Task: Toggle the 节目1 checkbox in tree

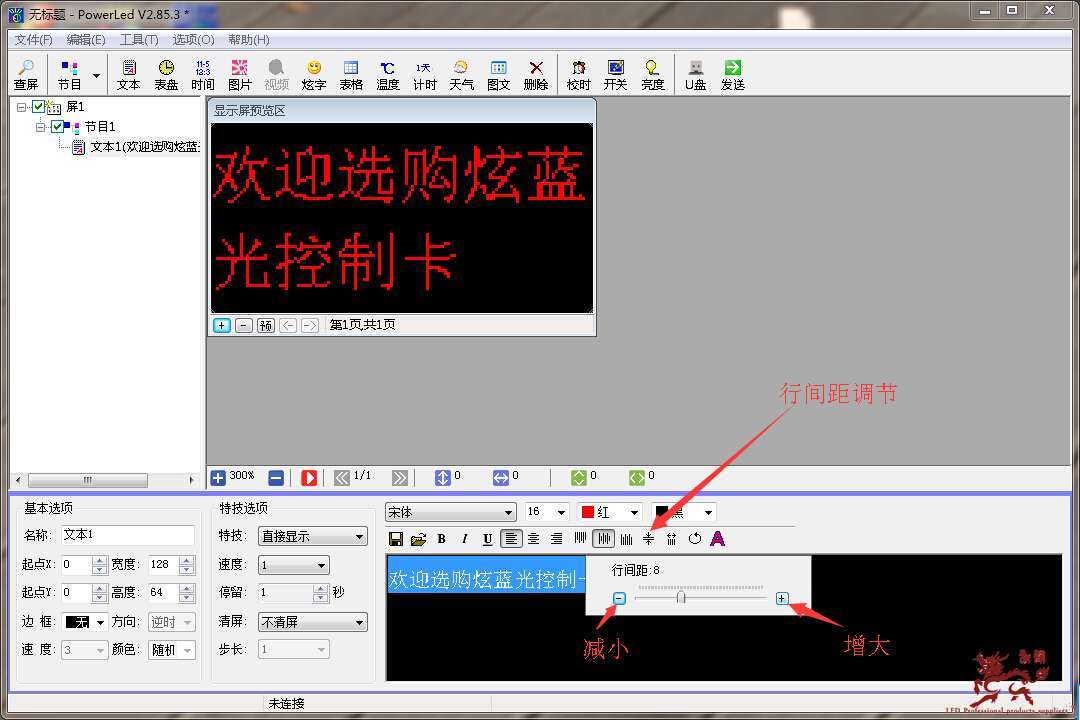Action: point(57,127)
